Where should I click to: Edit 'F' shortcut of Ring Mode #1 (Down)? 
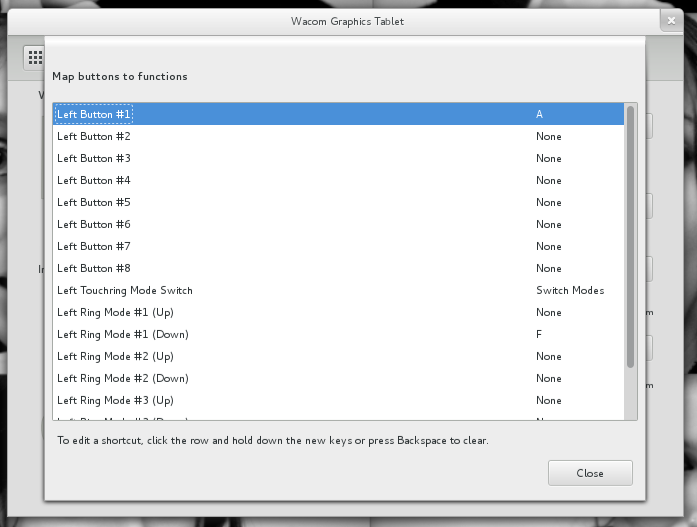539,334
